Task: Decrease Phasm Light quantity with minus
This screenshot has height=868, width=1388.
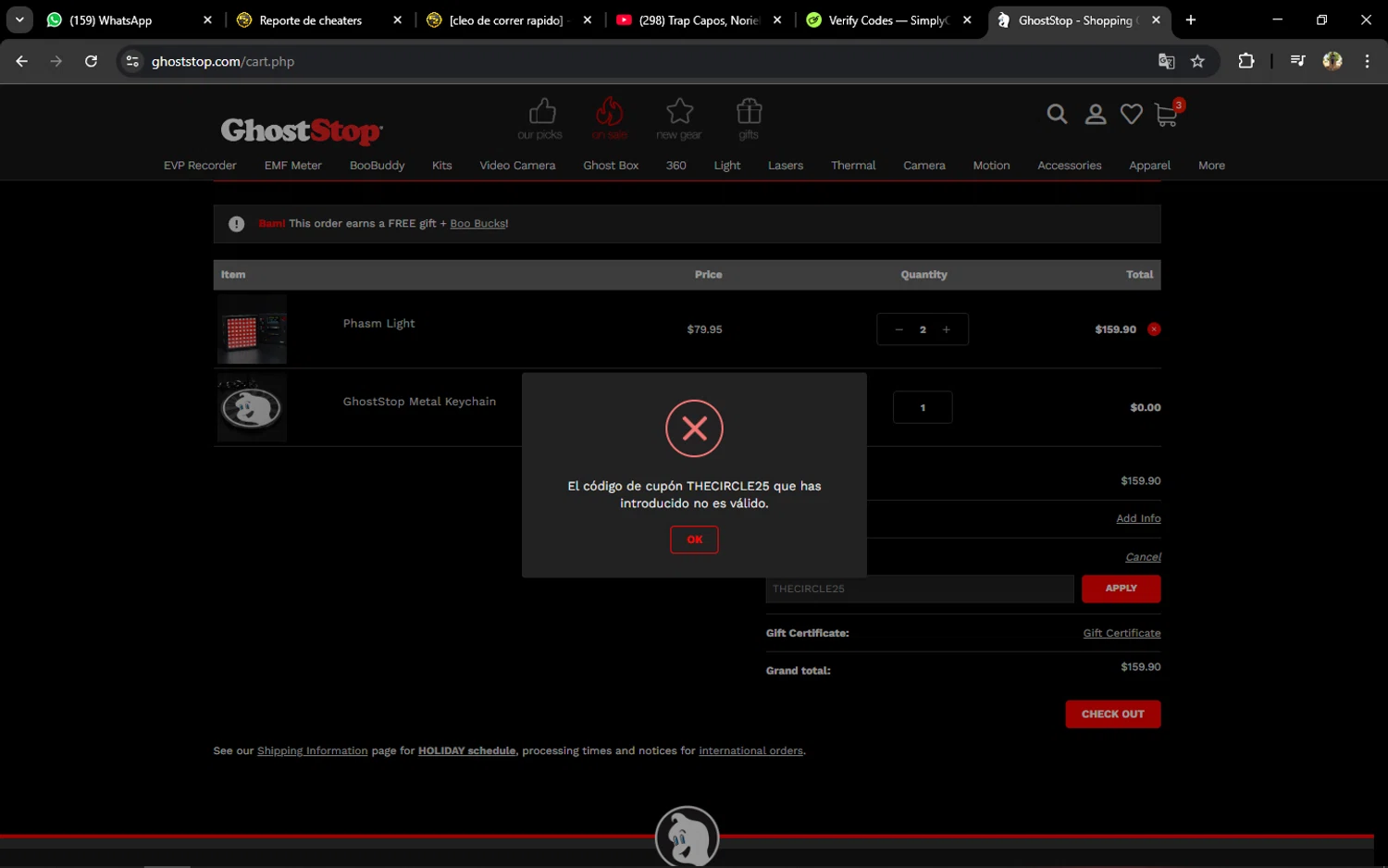Action: click(x=898, y=329)
